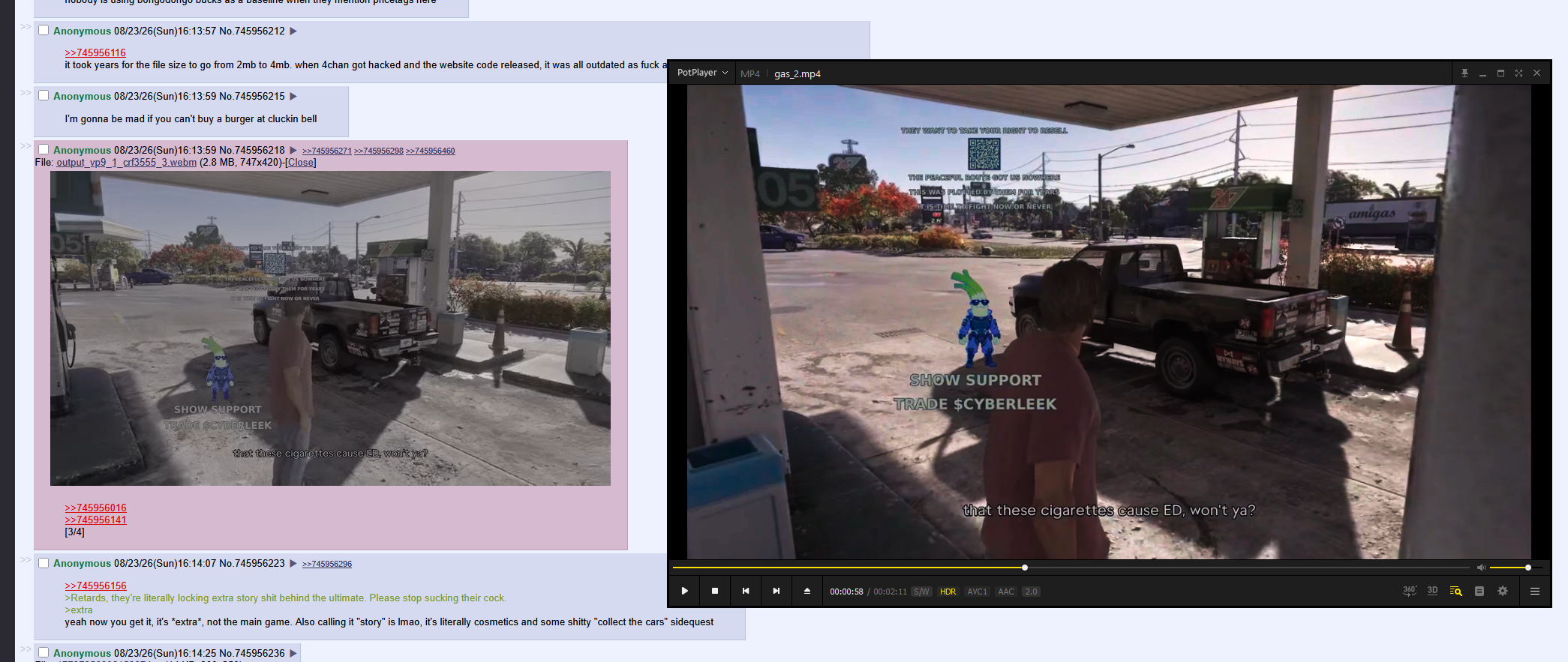
Task: Click the 2.0 audio channel label
Action: coord(1032,592)
